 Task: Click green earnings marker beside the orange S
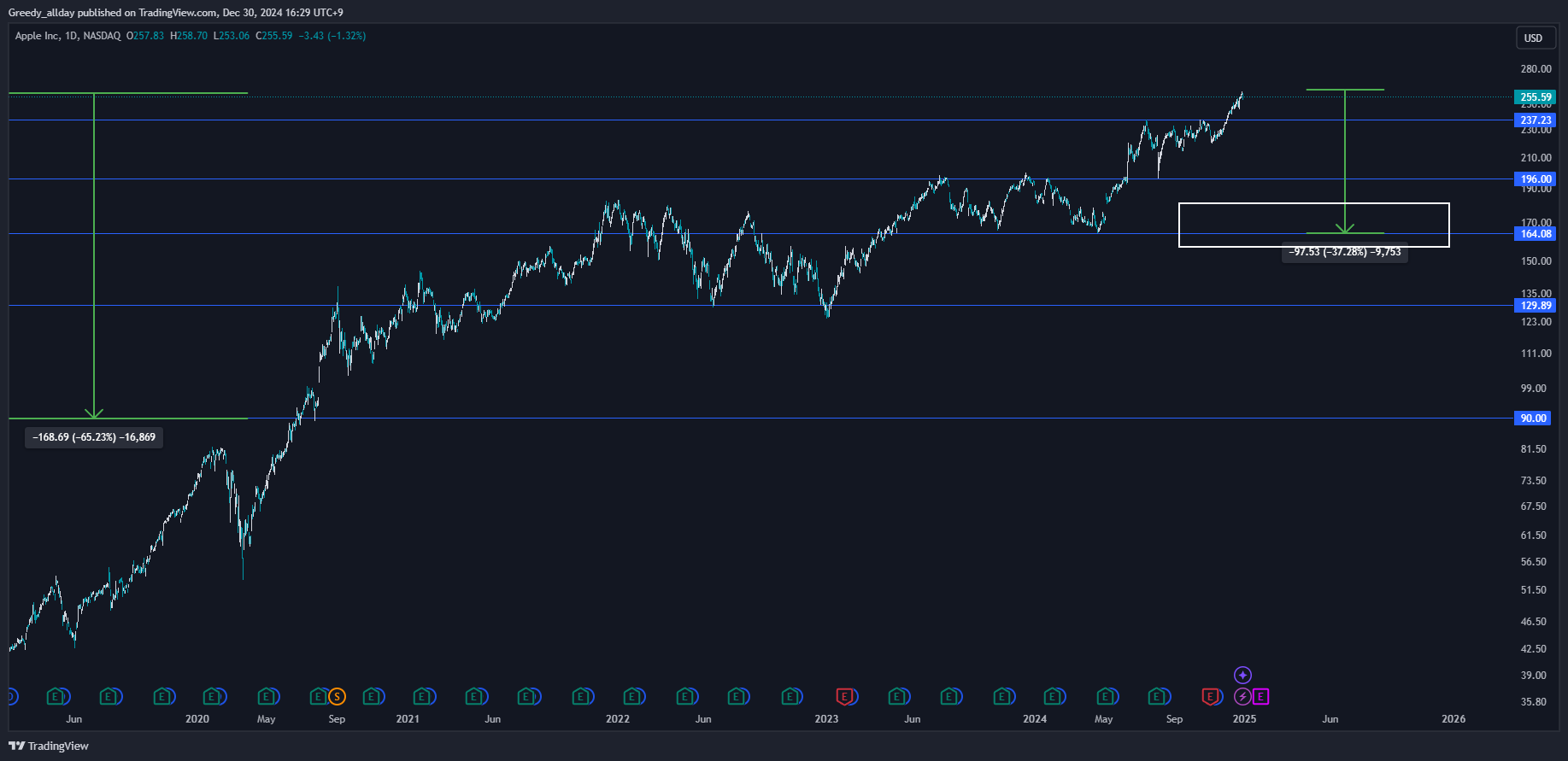click(318, 697)
